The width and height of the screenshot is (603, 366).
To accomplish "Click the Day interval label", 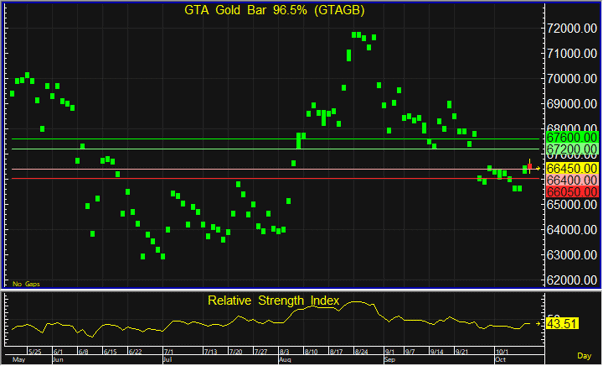I will (584, 356).
